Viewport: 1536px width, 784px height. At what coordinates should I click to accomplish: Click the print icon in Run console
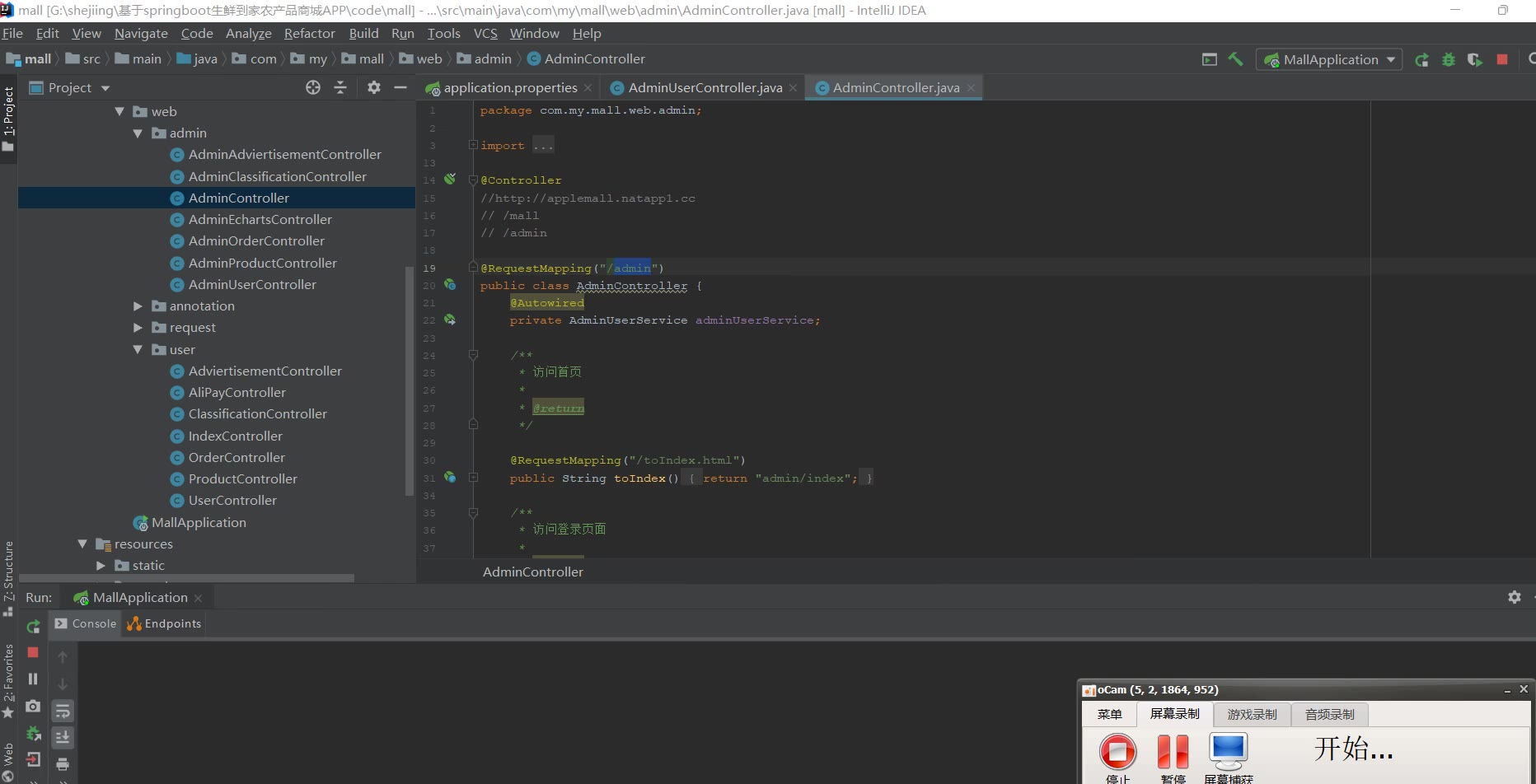pyautogui.click(x=63, y=764)
